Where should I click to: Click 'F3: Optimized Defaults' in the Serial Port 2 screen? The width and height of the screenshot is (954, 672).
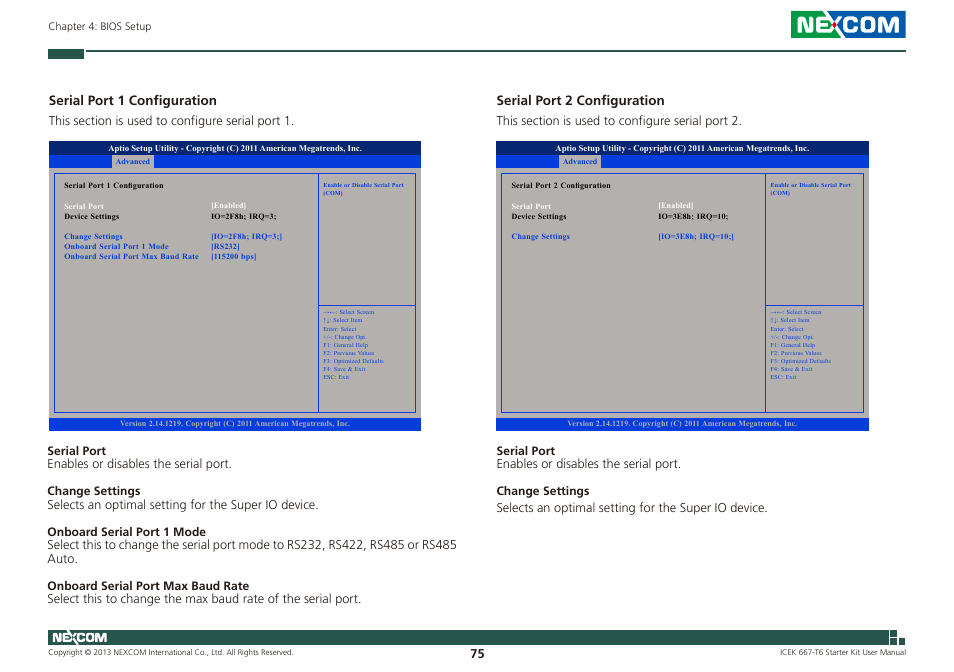(x=801, y=361)
